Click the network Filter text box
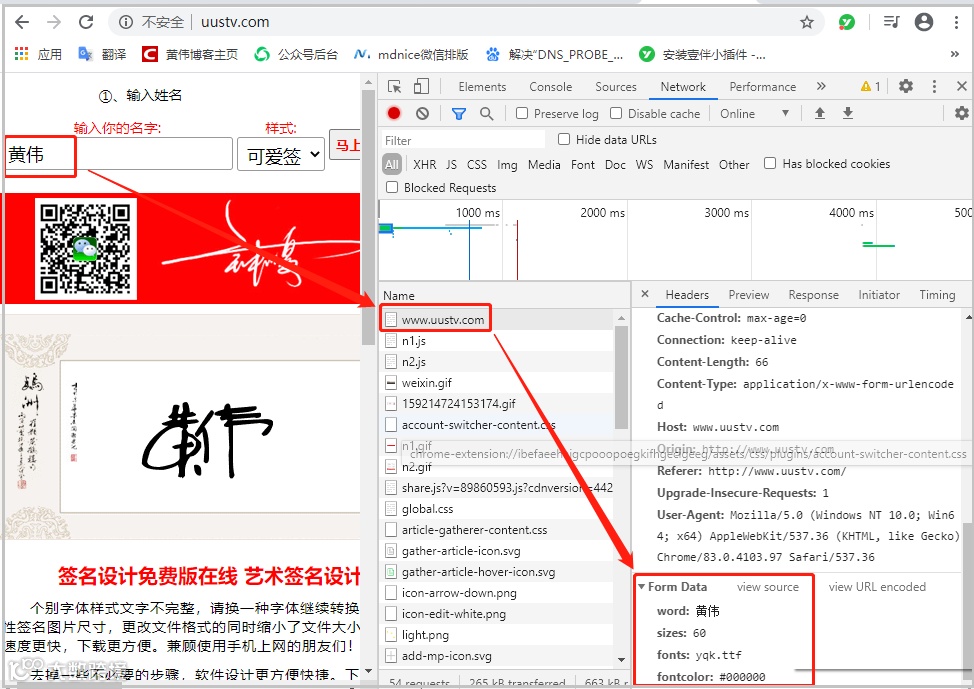 click(x=462, y=140)
